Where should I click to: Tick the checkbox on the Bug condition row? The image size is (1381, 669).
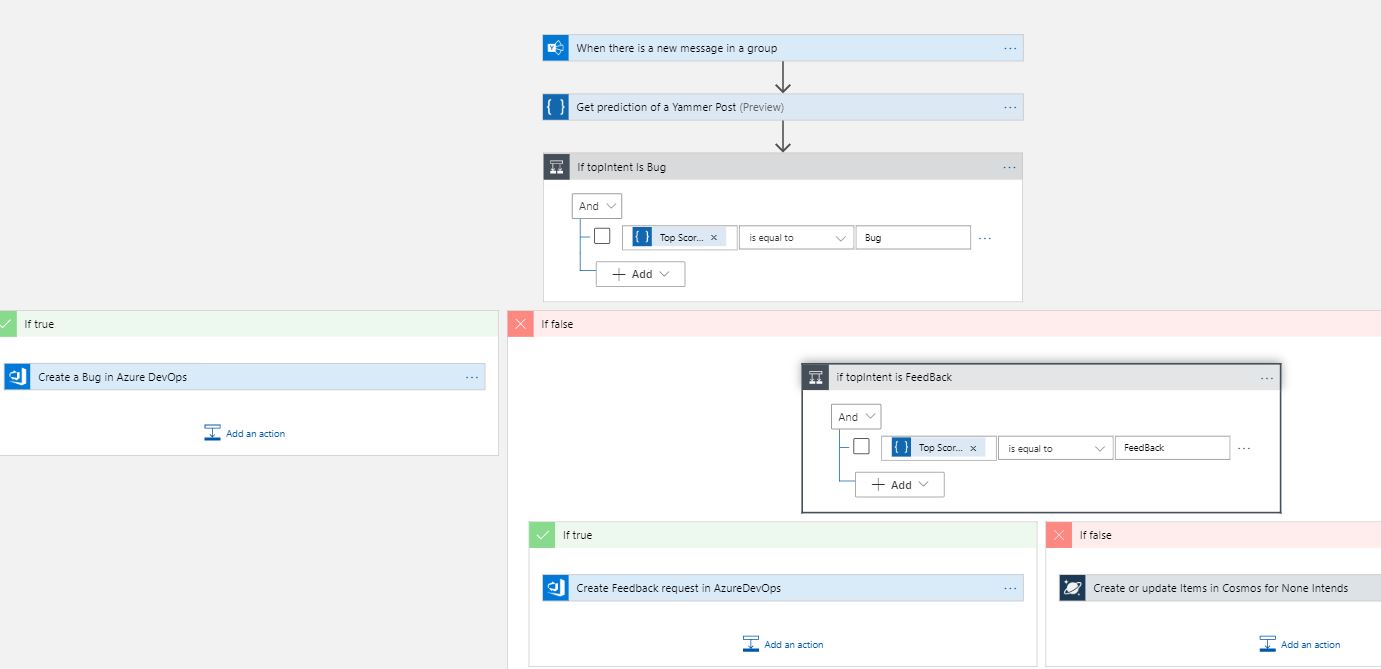pyautogui.click(x=602, y=236)
